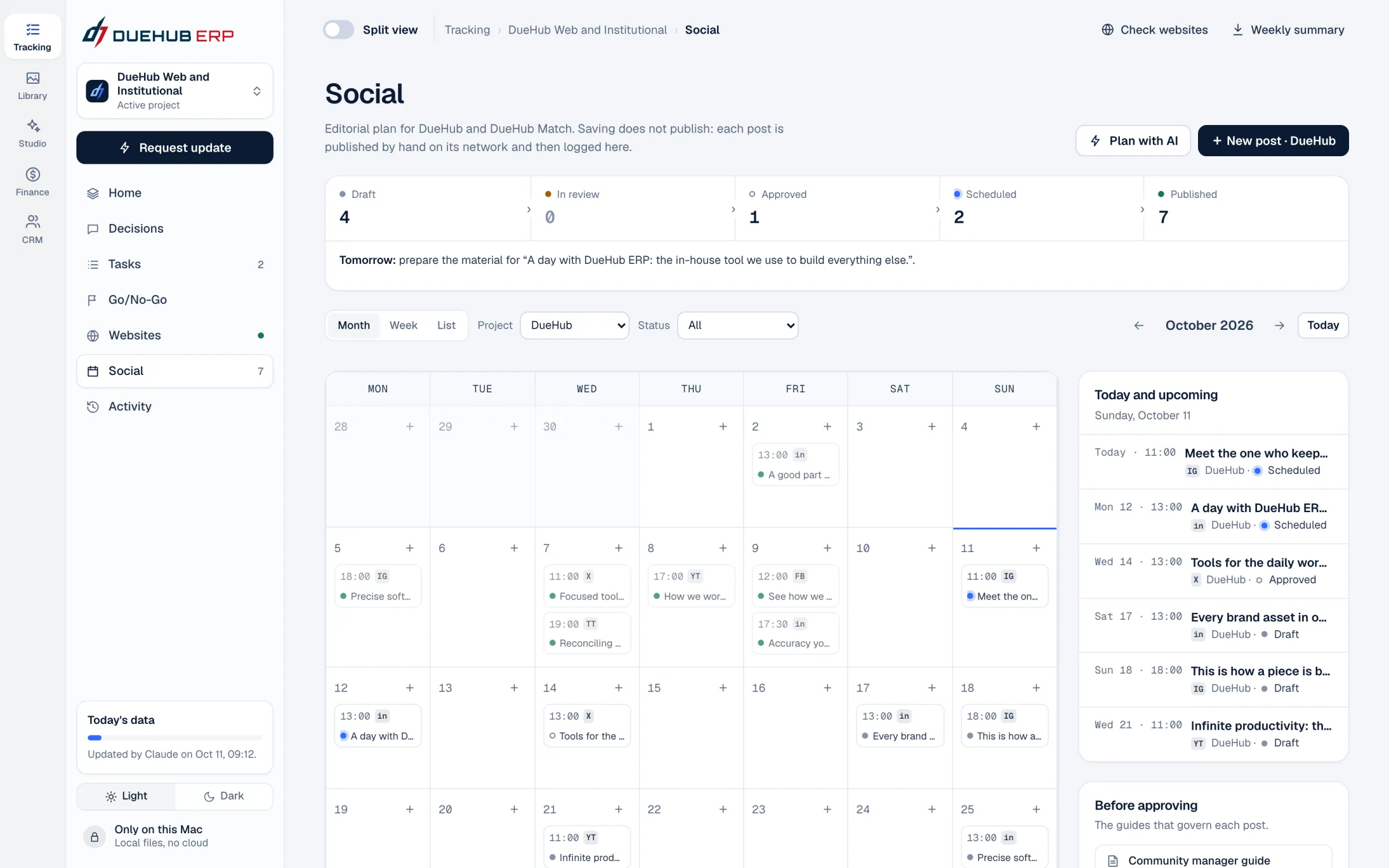Open the CRM section in the rail
Viewport: 1389px width, 868px height.
coord(32,230)
